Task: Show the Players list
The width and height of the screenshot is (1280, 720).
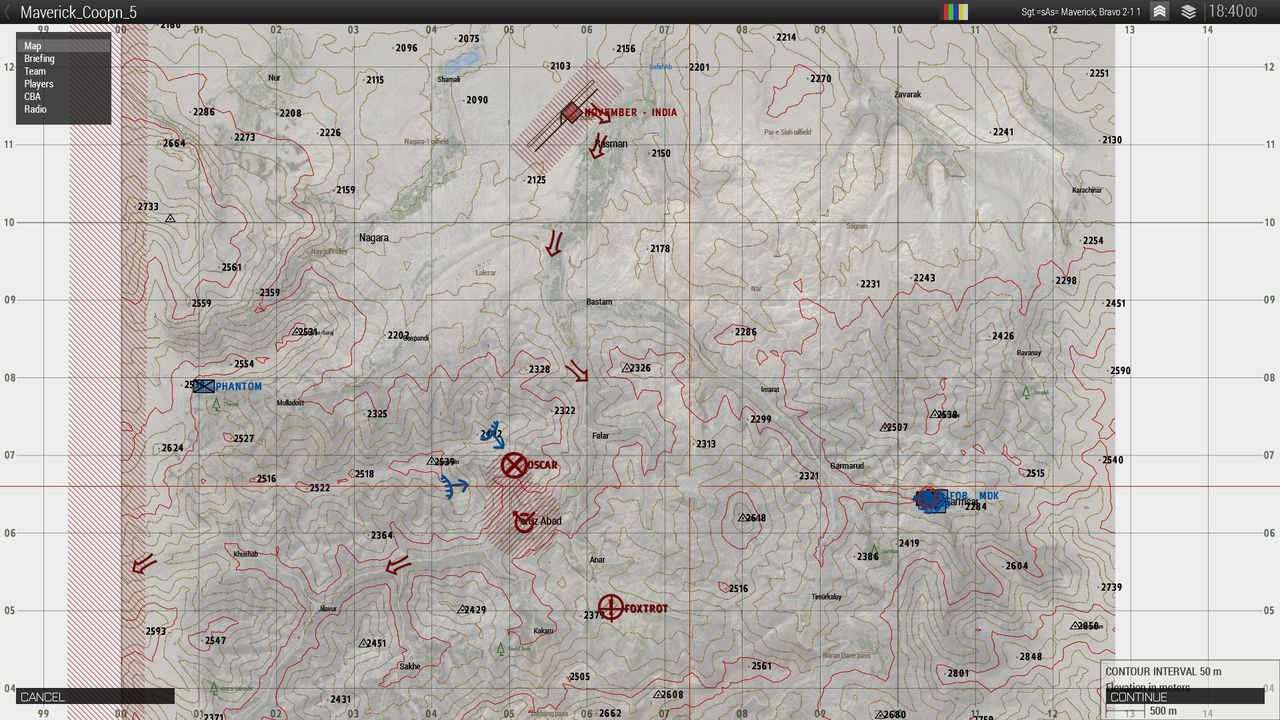Action: [x=63, y=84]
